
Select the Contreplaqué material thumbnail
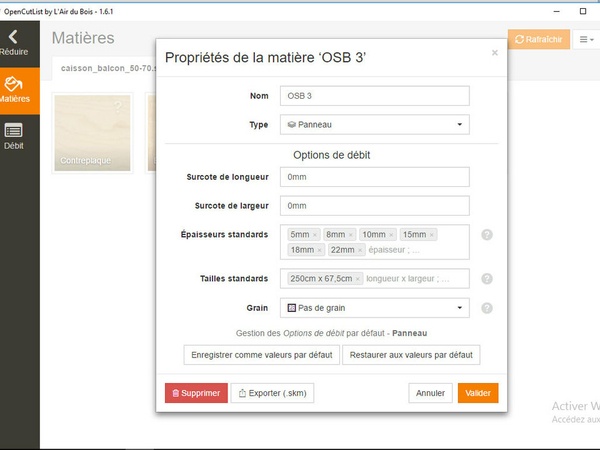point(94,133)
